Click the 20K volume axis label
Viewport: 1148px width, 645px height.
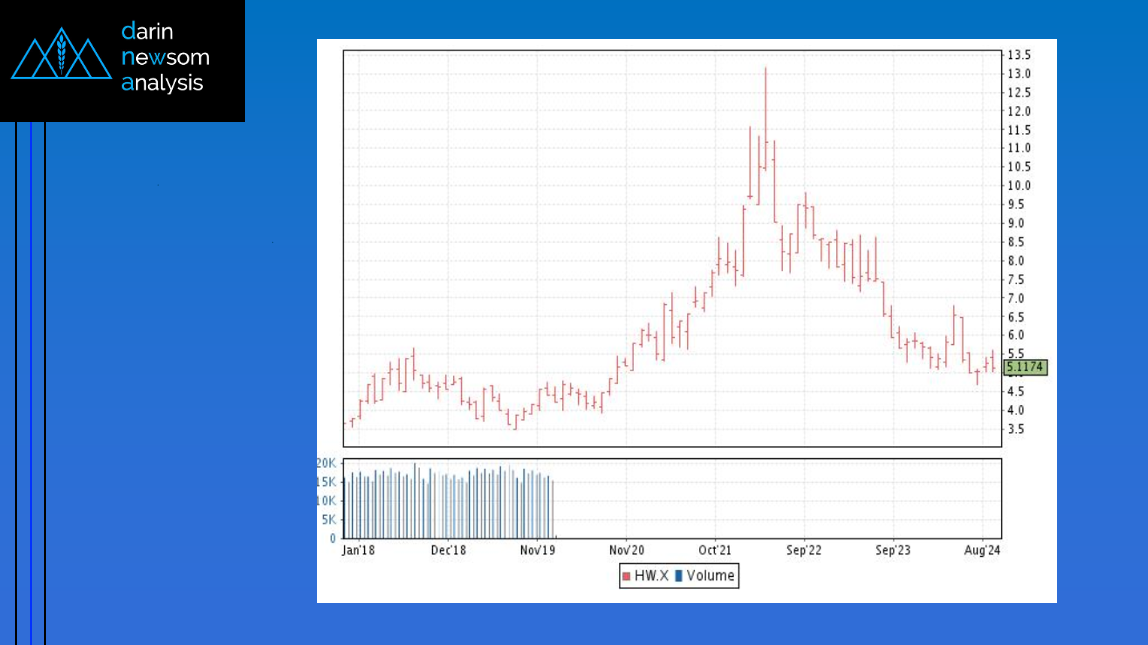point(326,463)
